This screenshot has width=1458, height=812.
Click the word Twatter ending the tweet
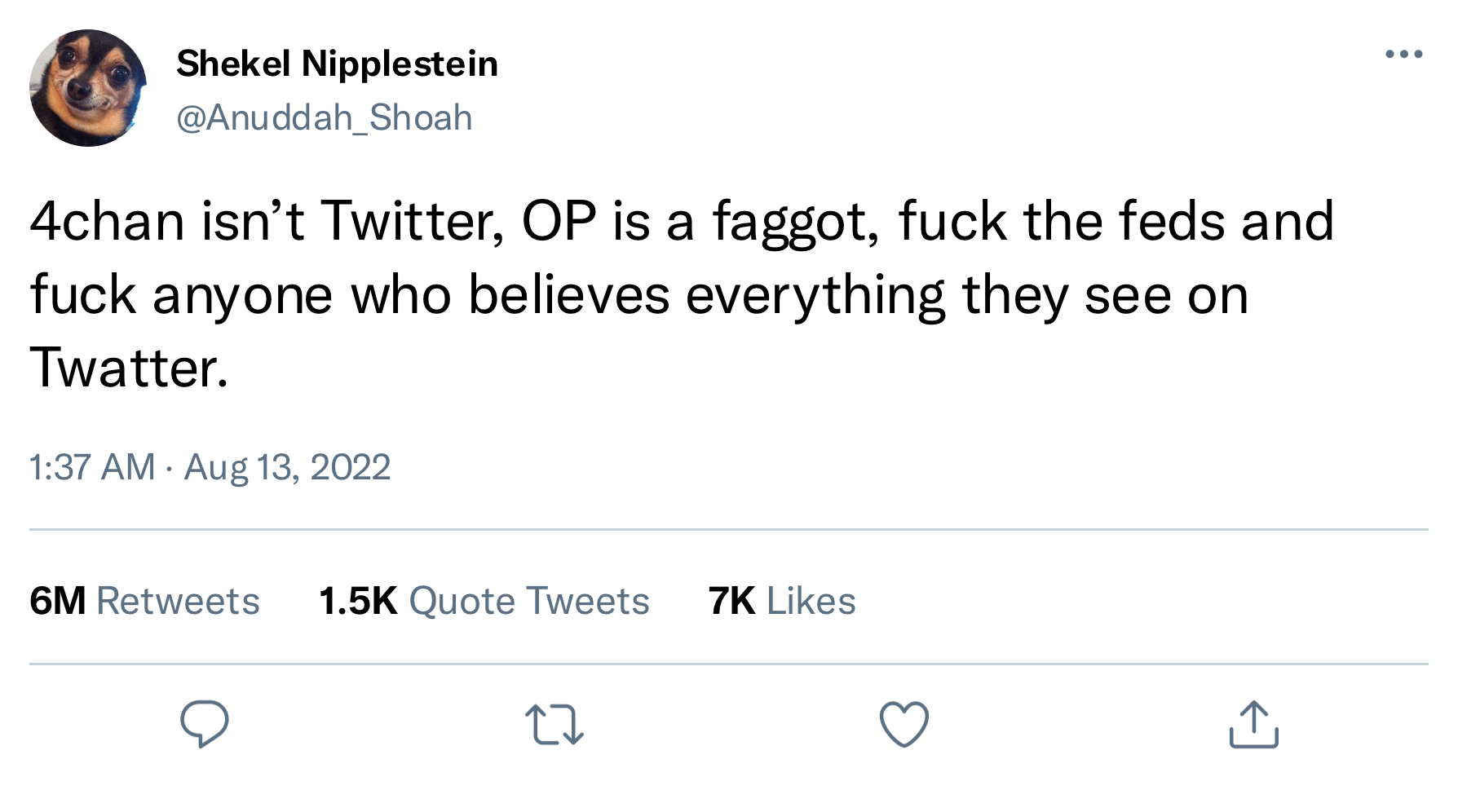129,368
